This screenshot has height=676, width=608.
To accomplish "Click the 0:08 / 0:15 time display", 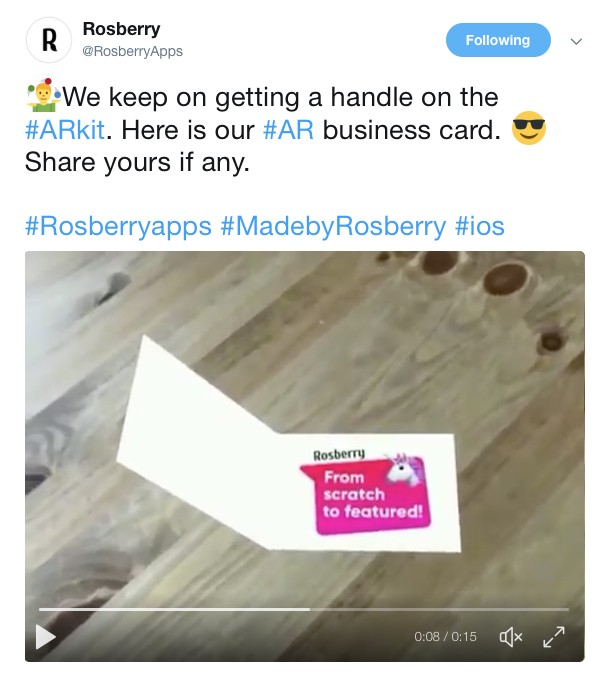I will [x=445, y=637].
